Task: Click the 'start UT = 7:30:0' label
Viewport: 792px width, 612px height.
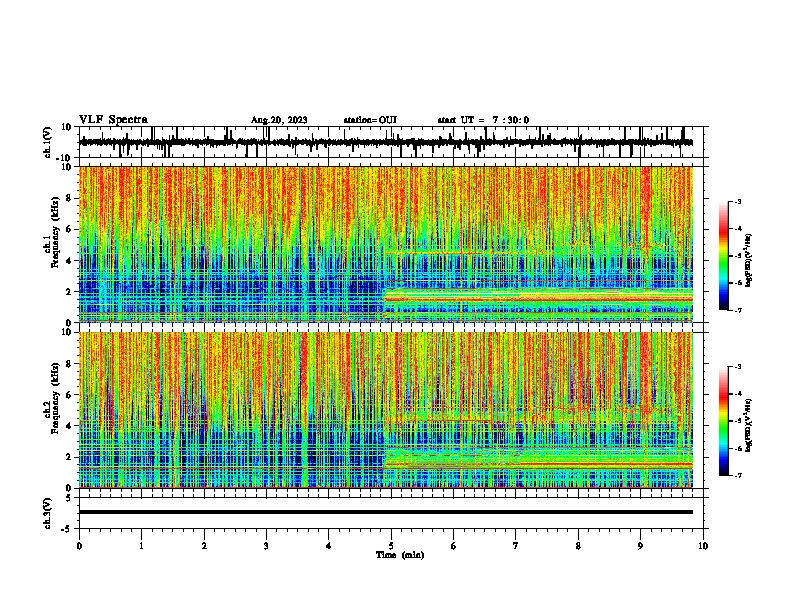Action: pos(483,120)
